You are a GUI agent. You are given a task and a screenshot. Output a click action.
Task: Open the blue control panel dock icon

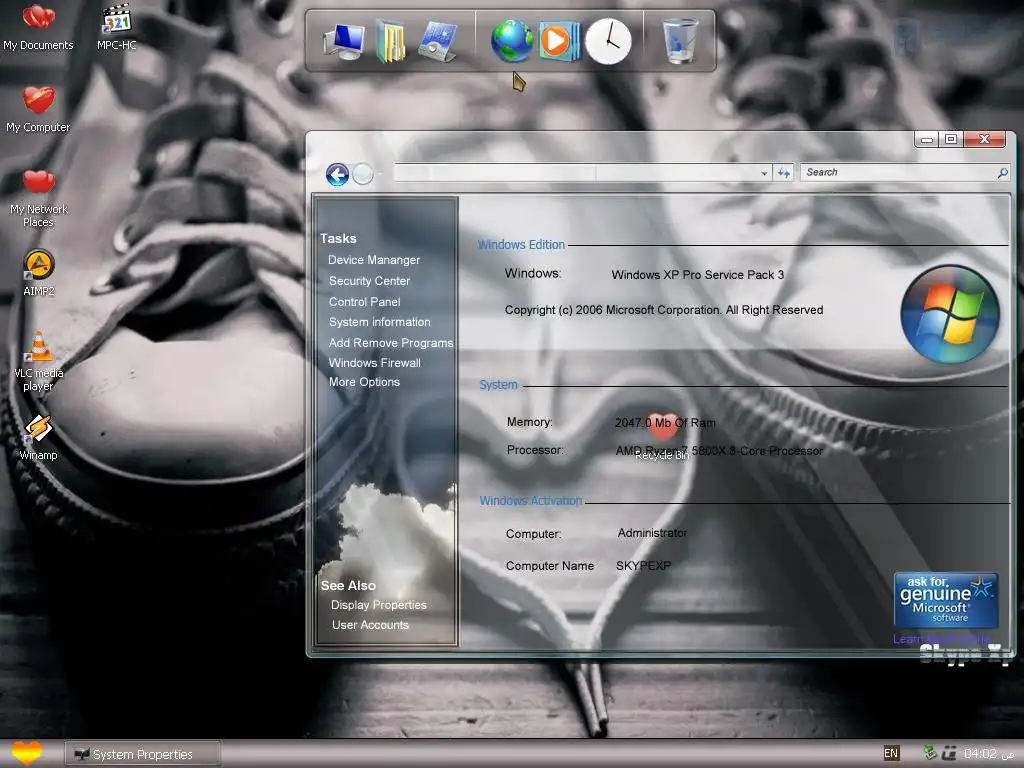pos(437,41)
